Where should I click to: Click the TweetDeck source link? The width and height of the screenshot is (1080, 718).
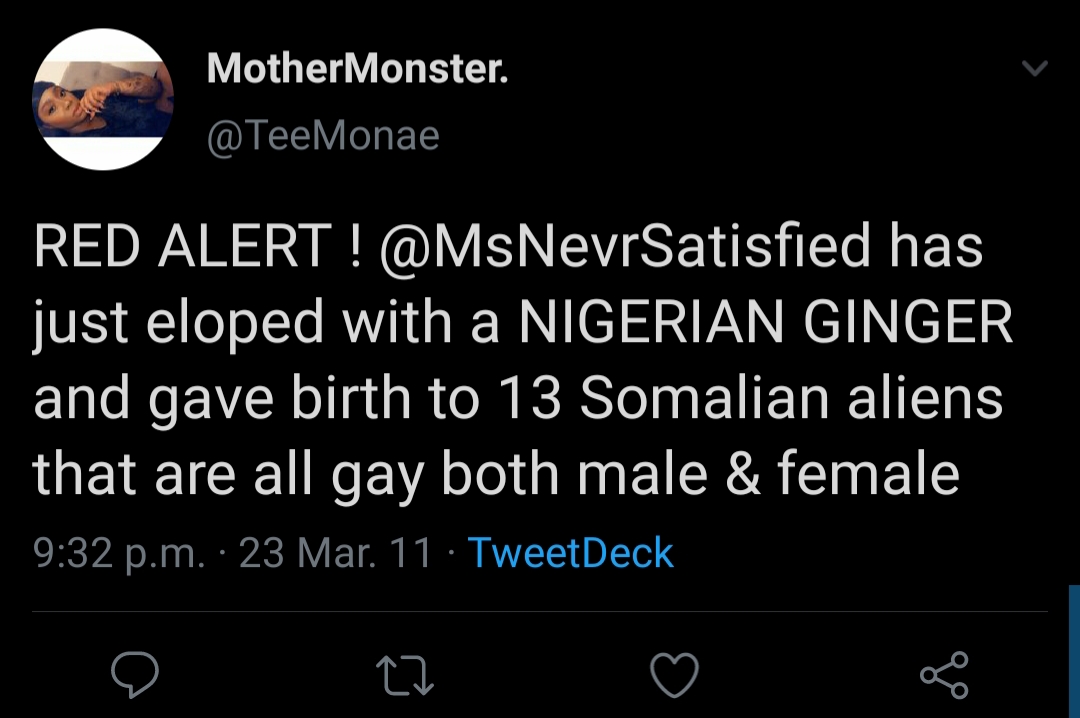(571, 553)
